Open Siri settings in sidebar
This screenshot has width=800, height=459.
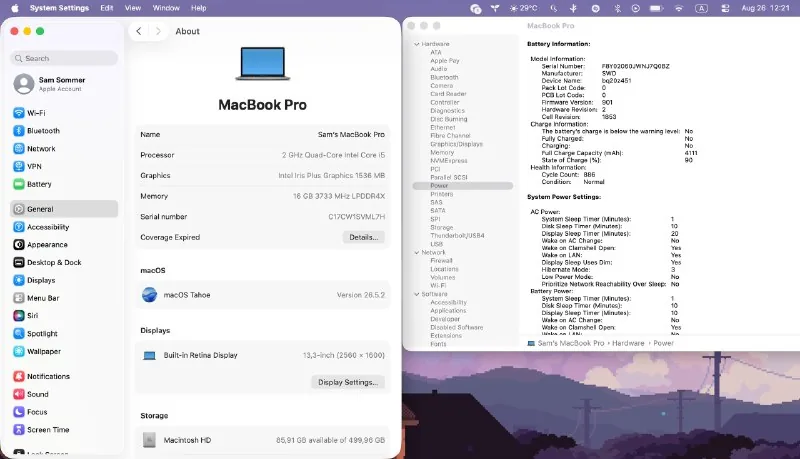(x=64, y=316)
